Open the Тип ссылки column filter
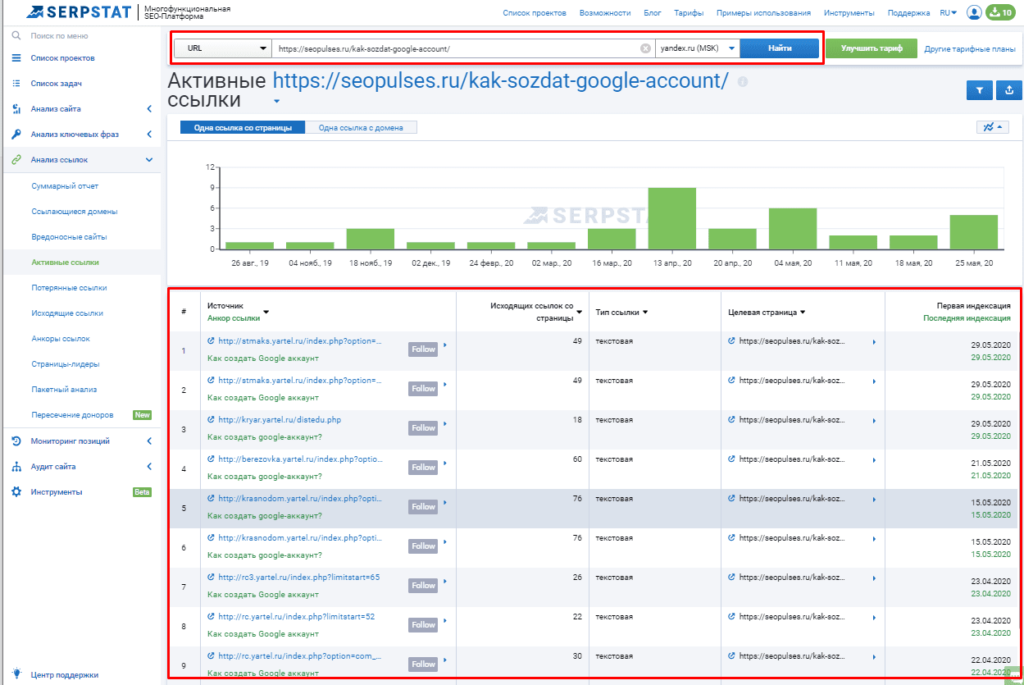This screenshot has width=1024, height=685. coord(645,312)
